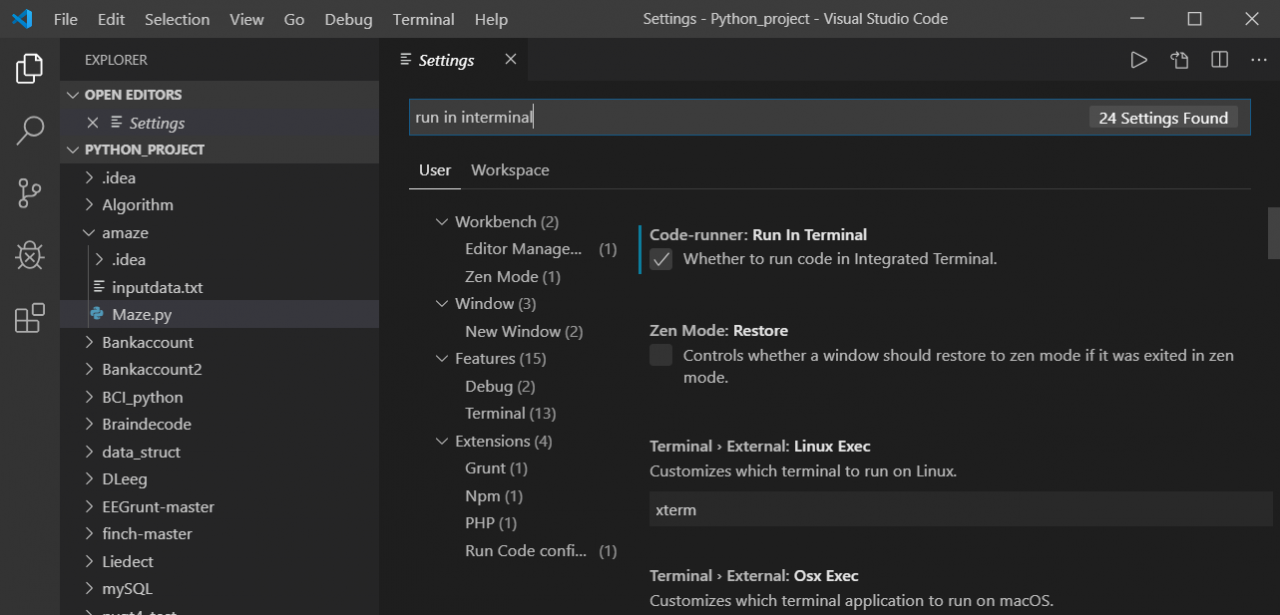Collapse Features settings category
The image size is (1280, 615).
coord(442,359)
